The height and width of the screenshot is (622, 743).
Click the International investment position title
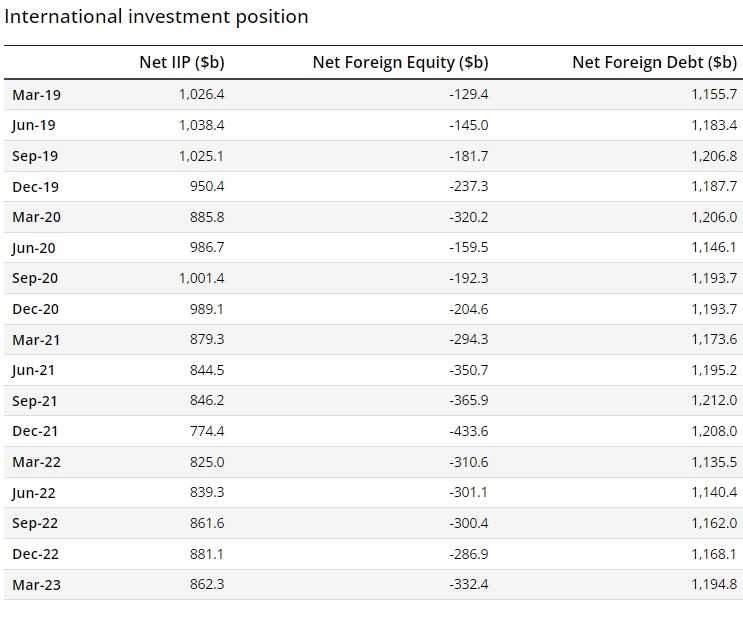[x=156, y=17]
